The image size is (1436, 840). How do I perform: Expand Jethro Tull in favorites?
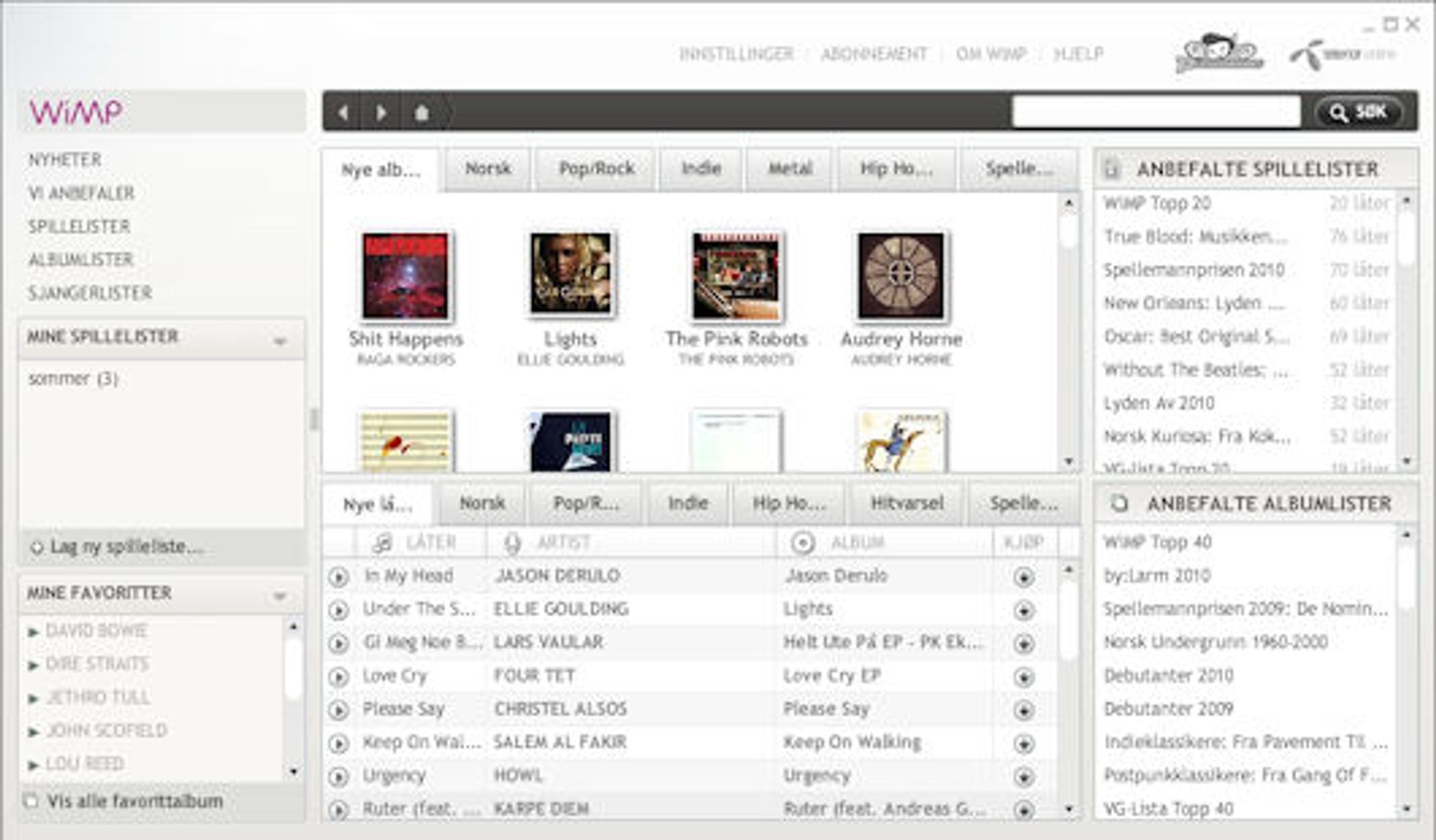pyautogui.click(x=32, y=699)
